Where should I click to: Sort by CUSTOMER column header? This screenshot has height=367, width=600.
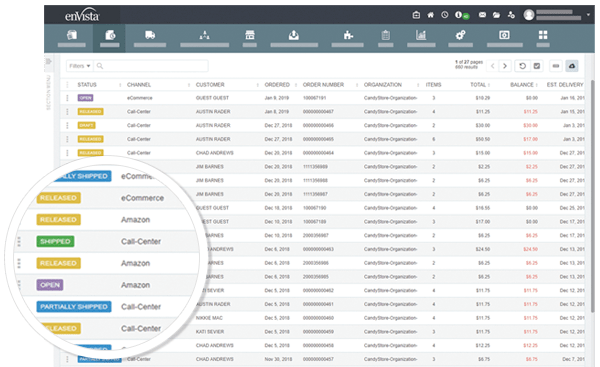[210, 85]
